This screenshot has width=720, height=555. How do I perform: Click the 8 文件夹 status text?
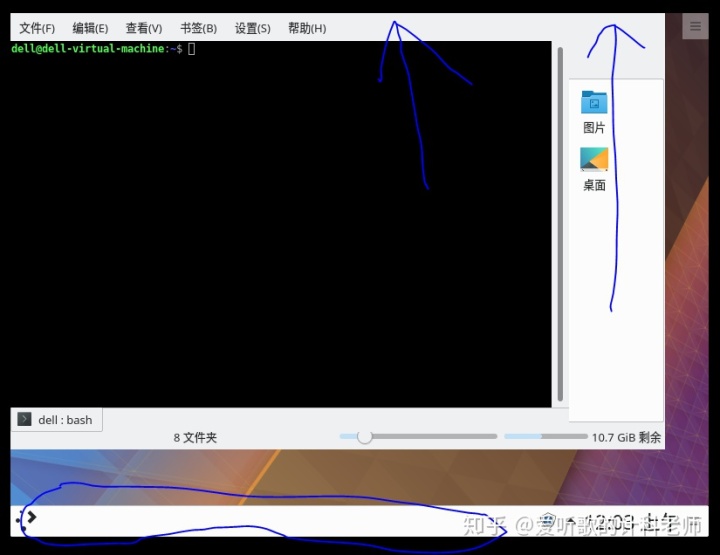[195, 437]
